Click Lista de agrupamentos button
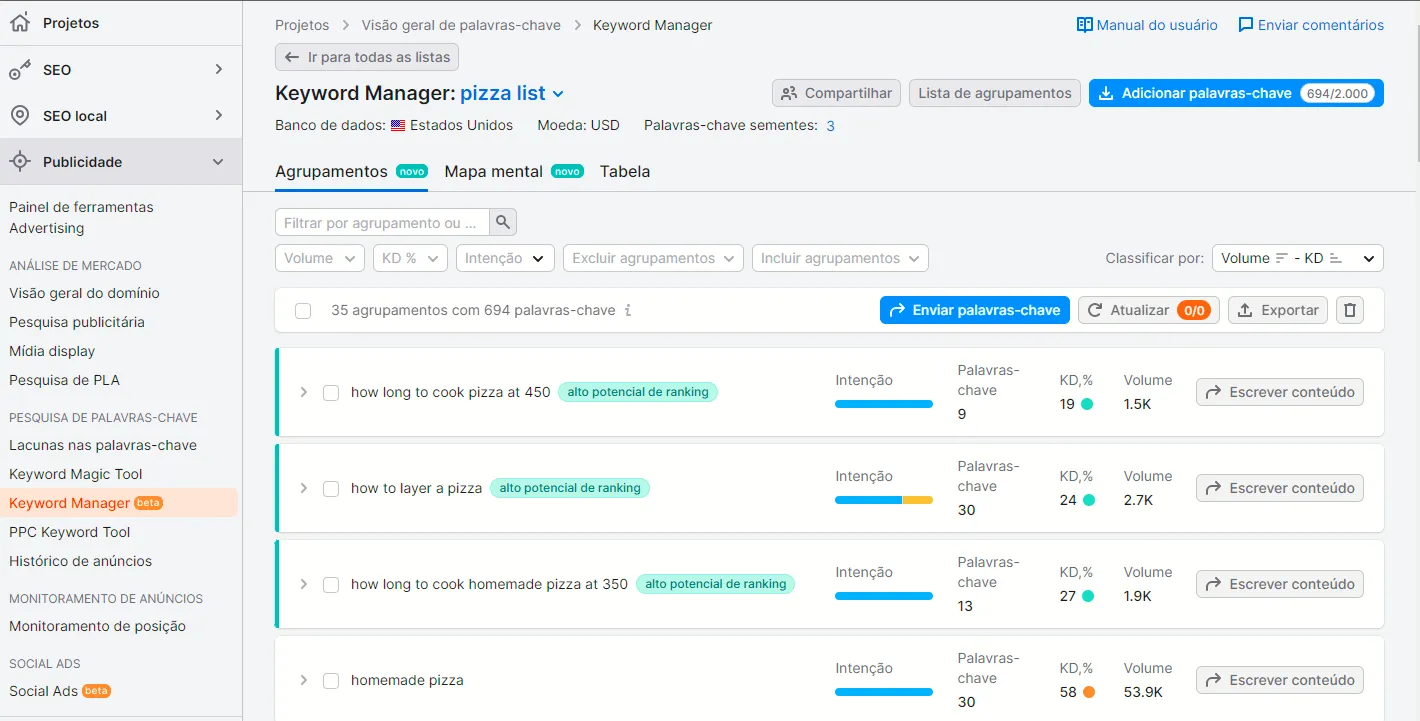This screenshot has height=721, width=1420. tap(995, 93)
